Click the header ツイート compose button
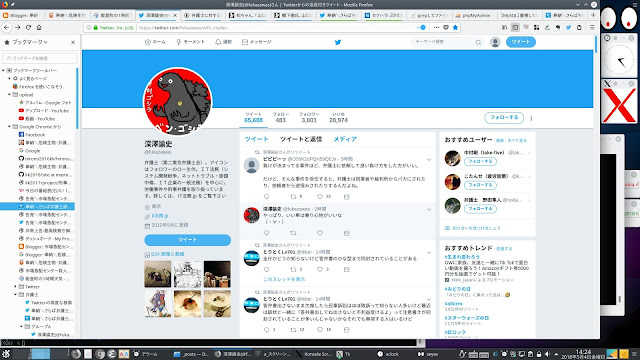The image size is (640, 360). 521,42
